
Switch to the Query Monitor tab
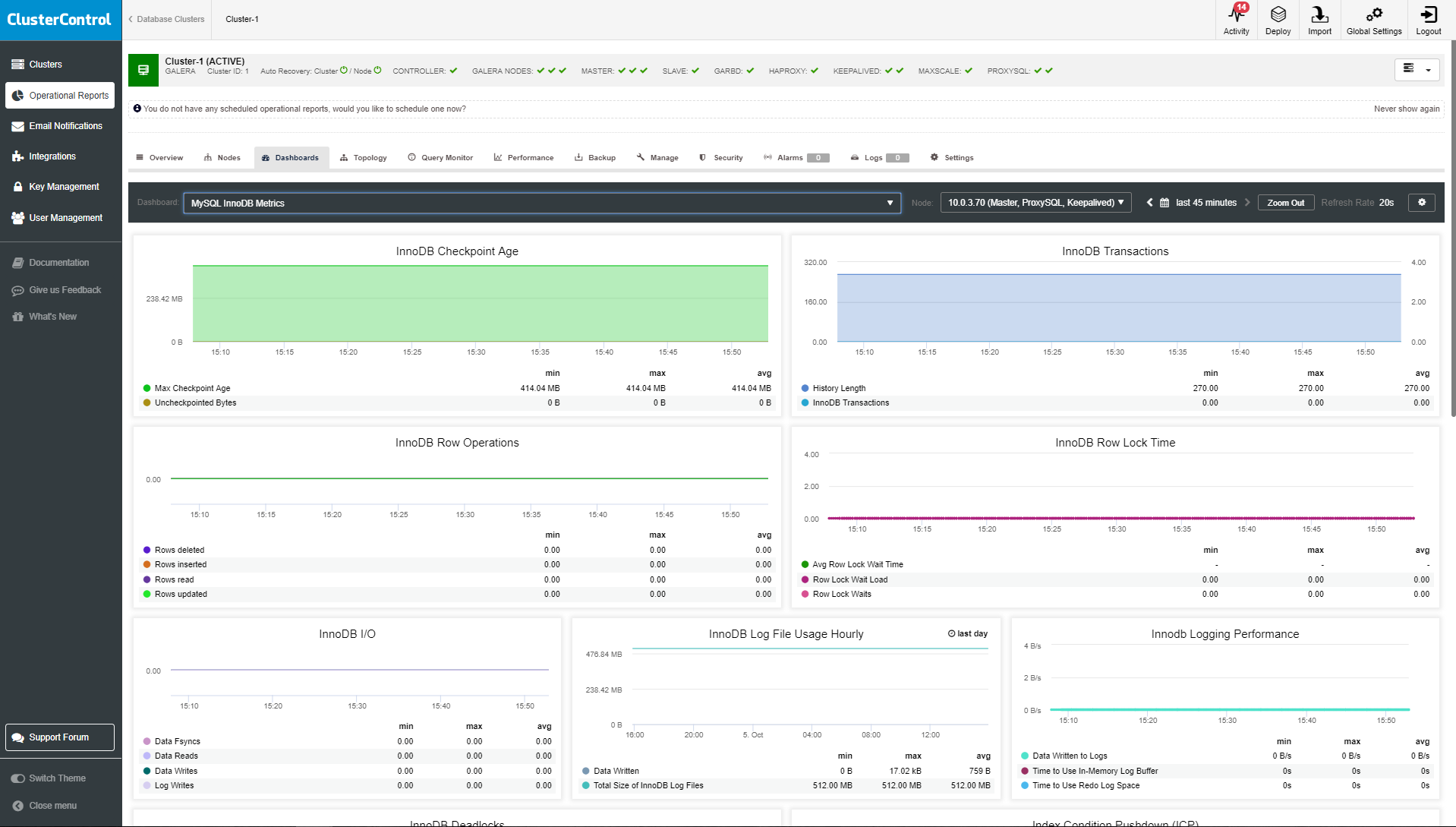440,157
